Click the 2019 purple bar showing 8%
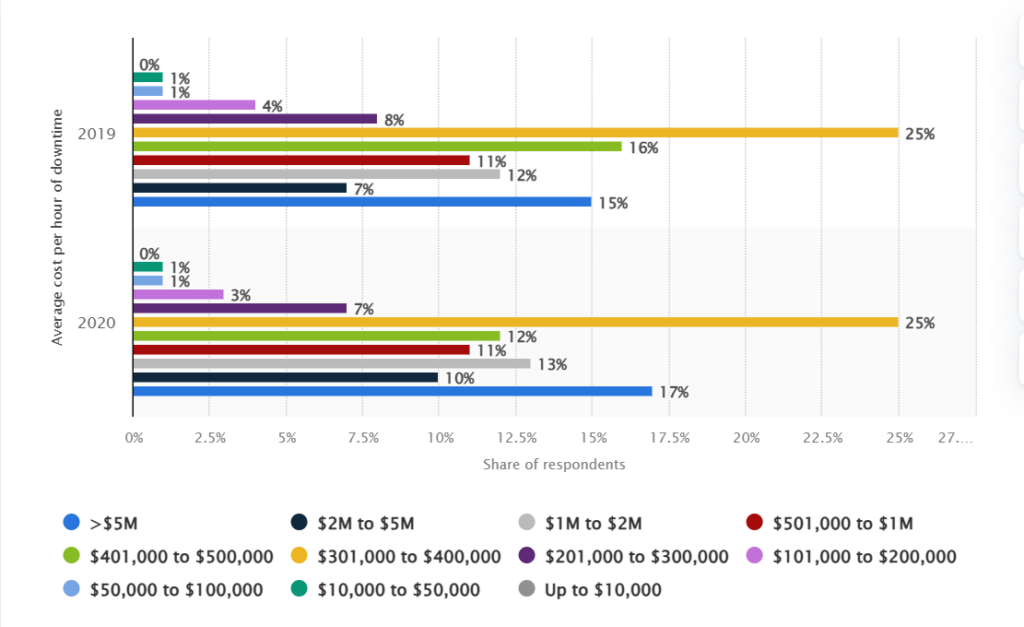Viewport: 1024px width, 627px height. tap(255, 118)
